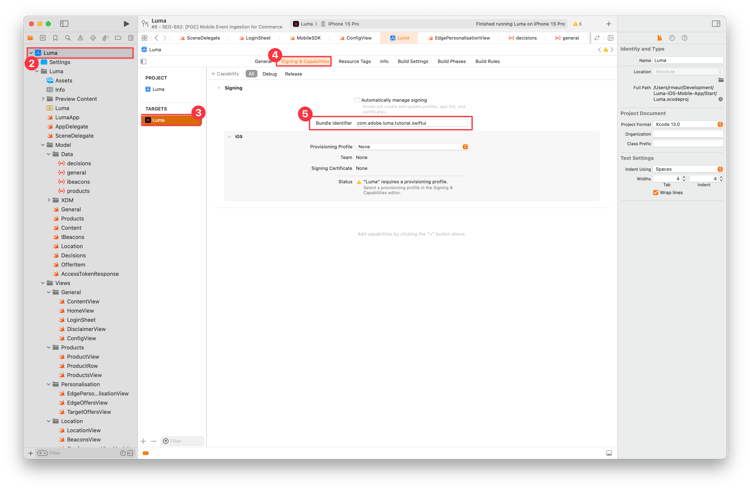
Task: Reveal full path in Finder arrow icon
Action: coord(720,99)
